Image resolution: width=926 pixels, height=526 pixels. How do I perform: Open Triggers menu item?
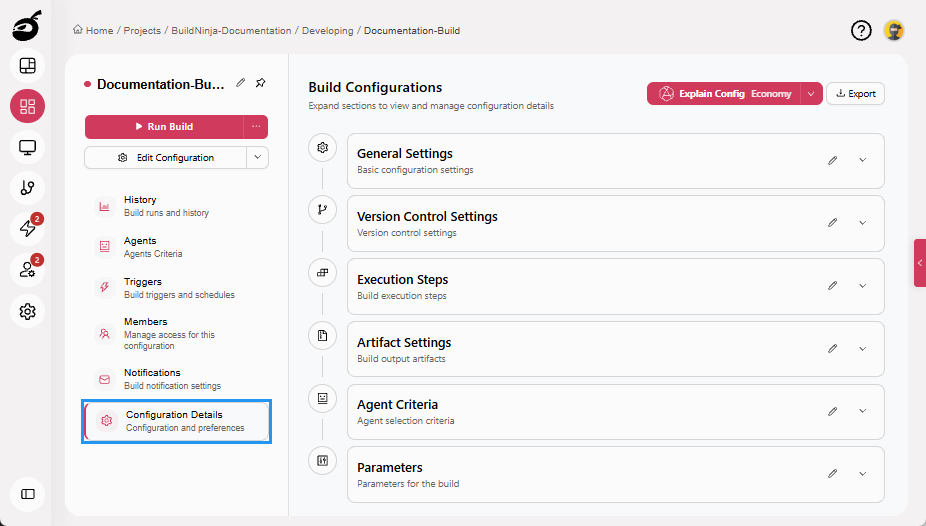(176, 287)
